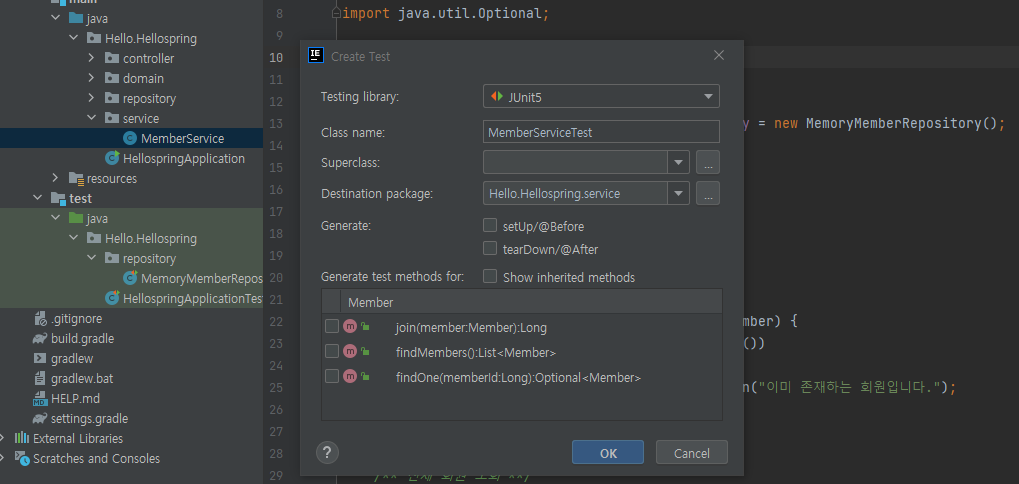Select the HELP.md file
Screen dimensions: 1019x484
pyautogui.click(x=75, y=398)
